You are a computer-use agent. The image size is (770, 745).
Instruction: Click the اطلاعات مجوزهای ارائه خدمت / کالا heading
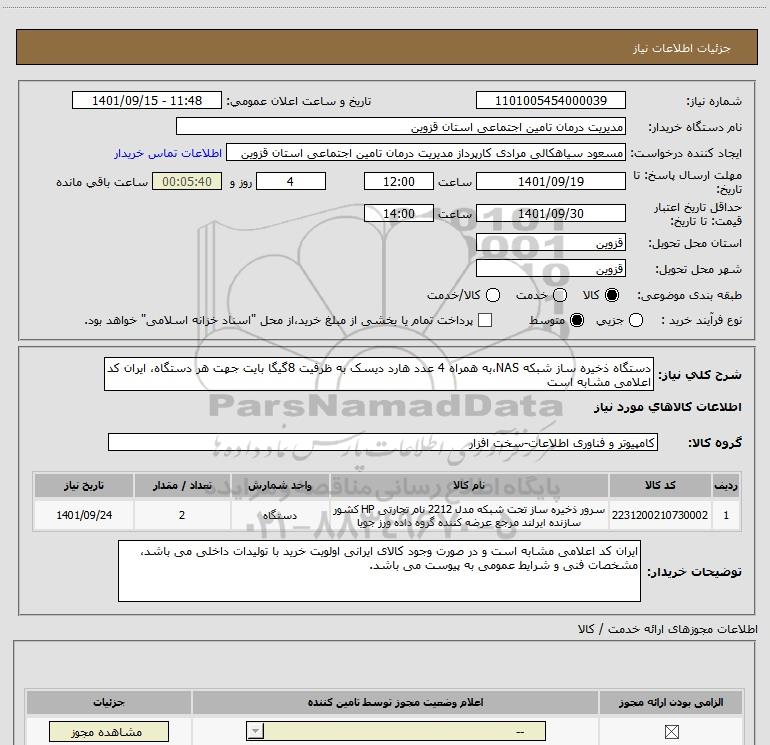(x=668, y=629)
